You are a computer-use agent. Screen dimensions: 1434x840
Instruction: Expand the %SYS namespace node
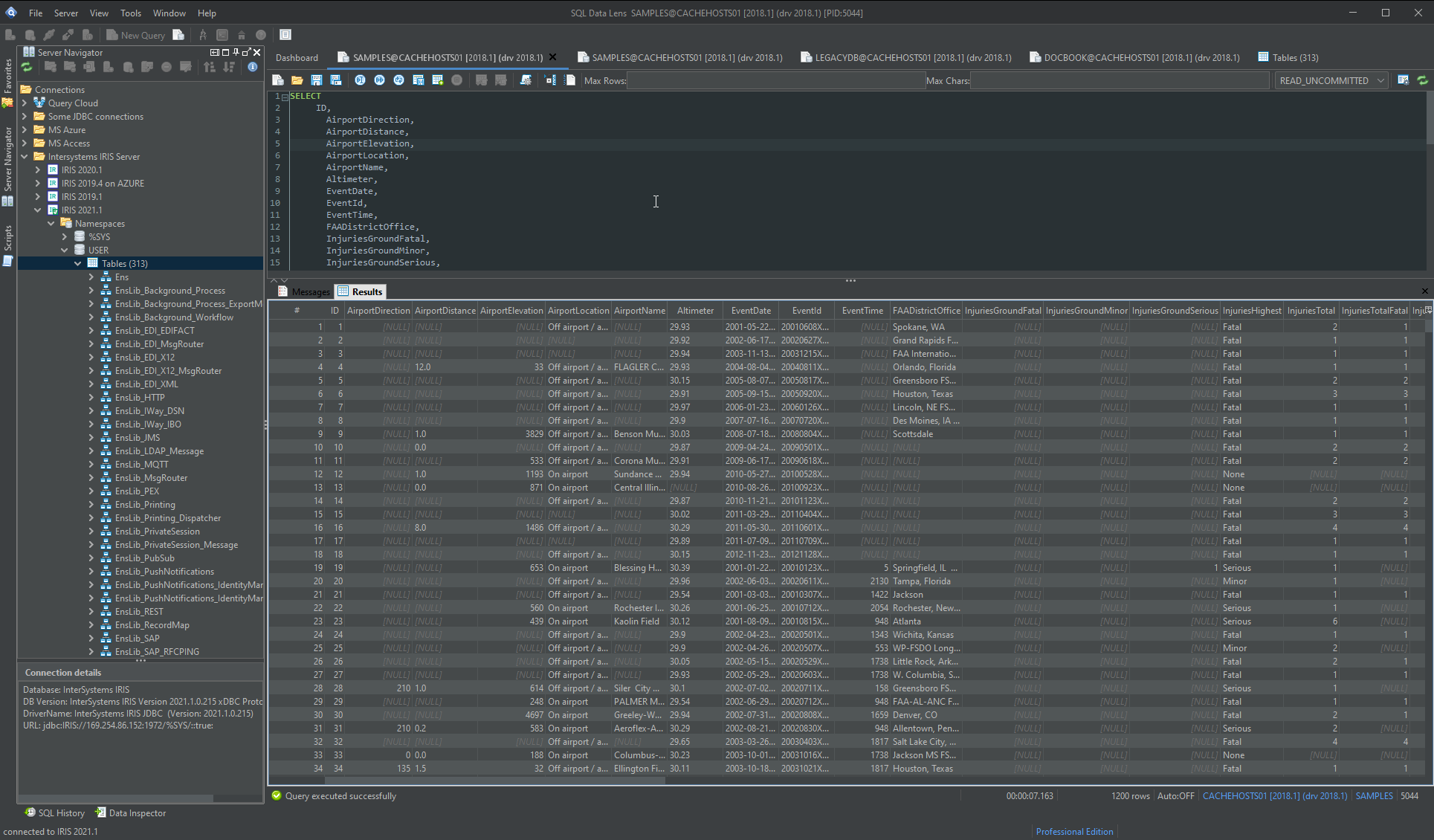65,236
